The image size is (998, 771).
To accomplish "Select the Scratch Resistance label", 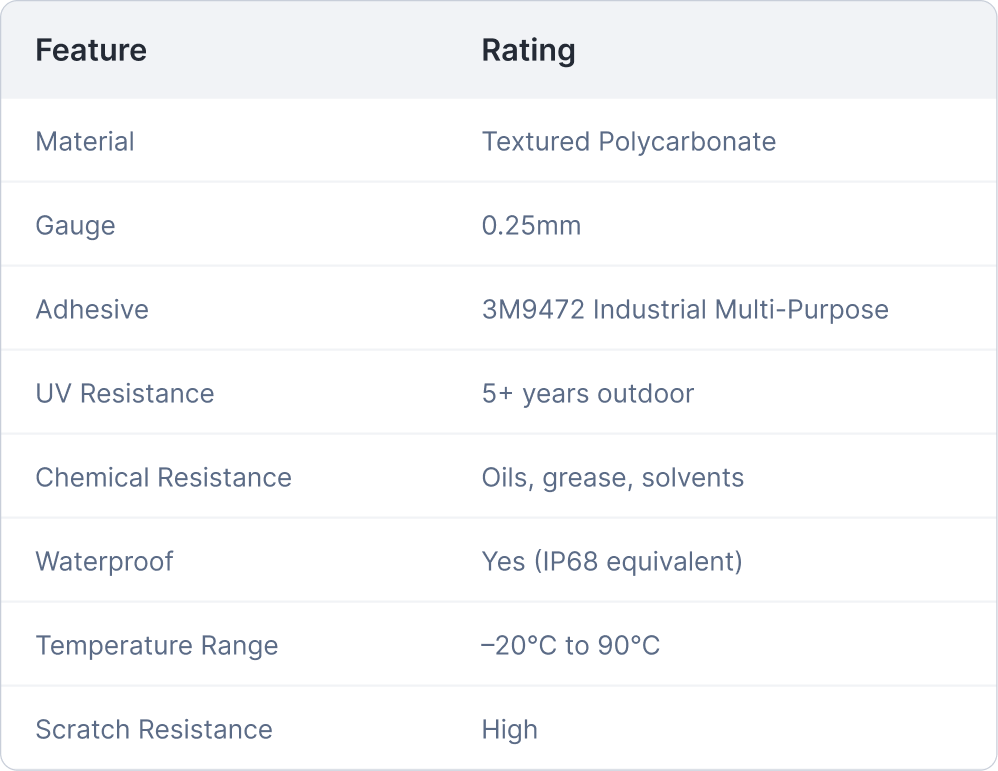I will (x=154, y=729).
